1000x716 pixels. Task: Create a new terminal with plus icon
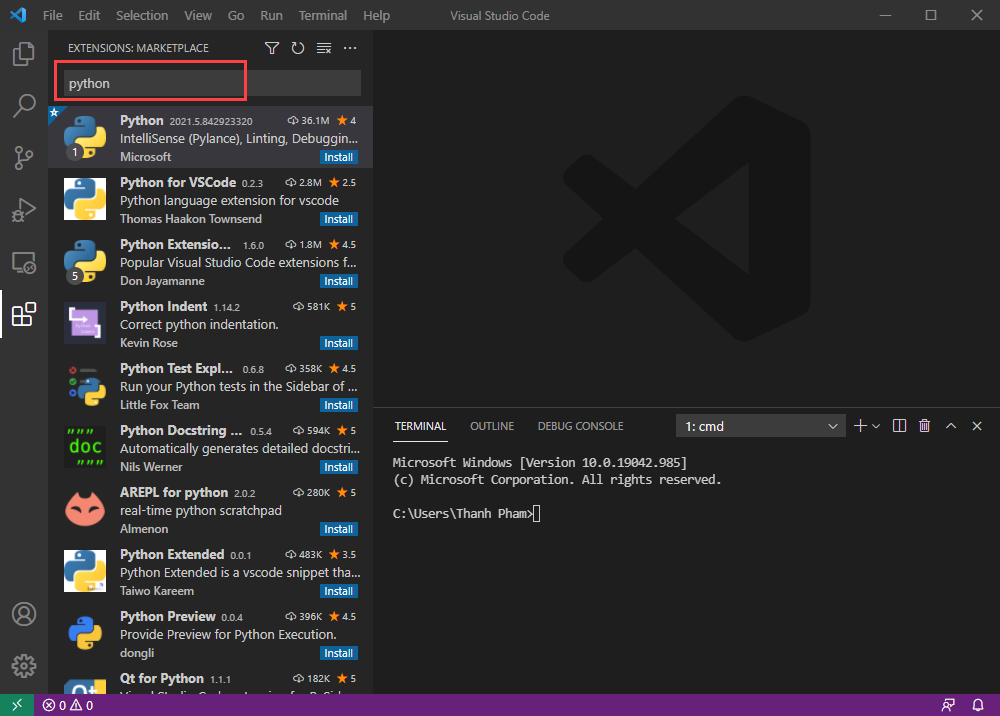pyautogui.click(x=860, y=426)
